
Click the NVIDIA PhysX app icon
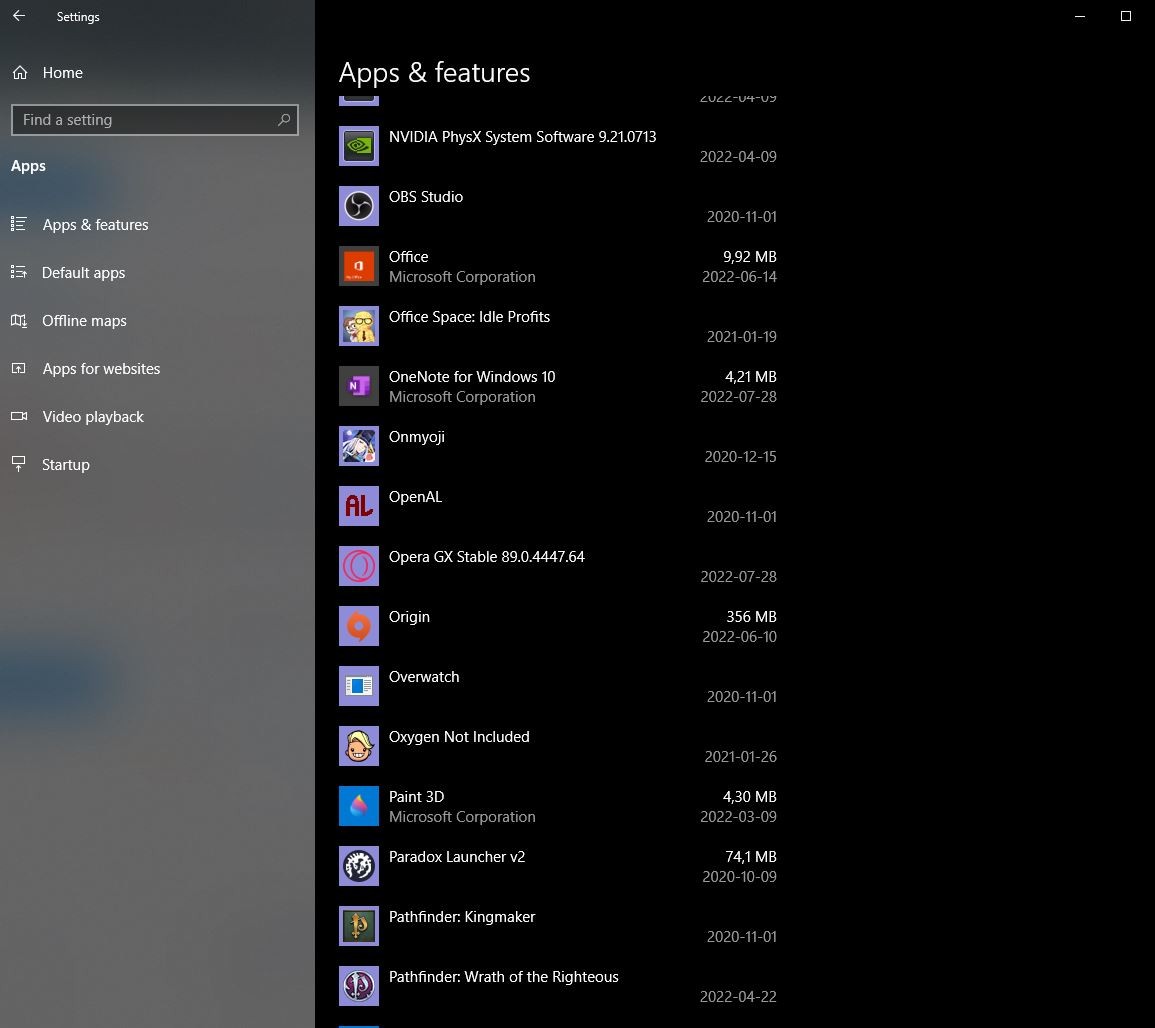[x=359, y=146]
